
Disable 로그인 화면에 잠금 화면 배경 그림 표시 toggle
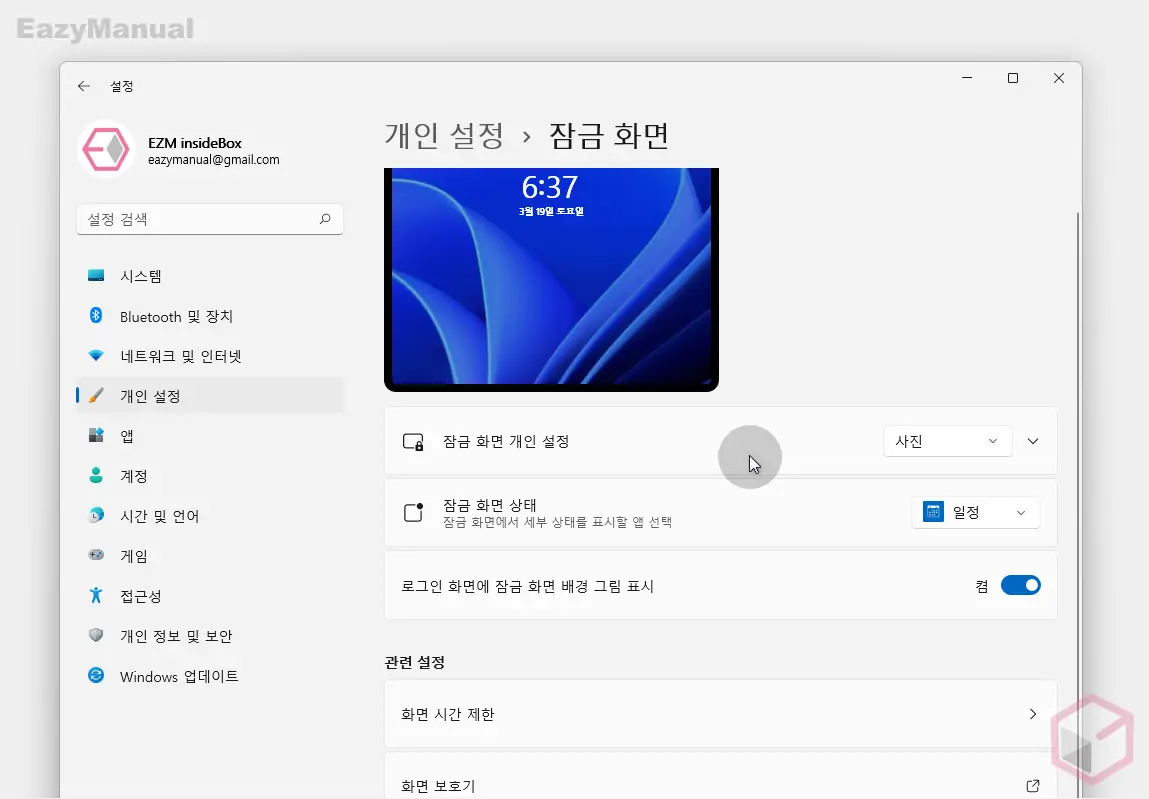click(x=1021, y=585)
